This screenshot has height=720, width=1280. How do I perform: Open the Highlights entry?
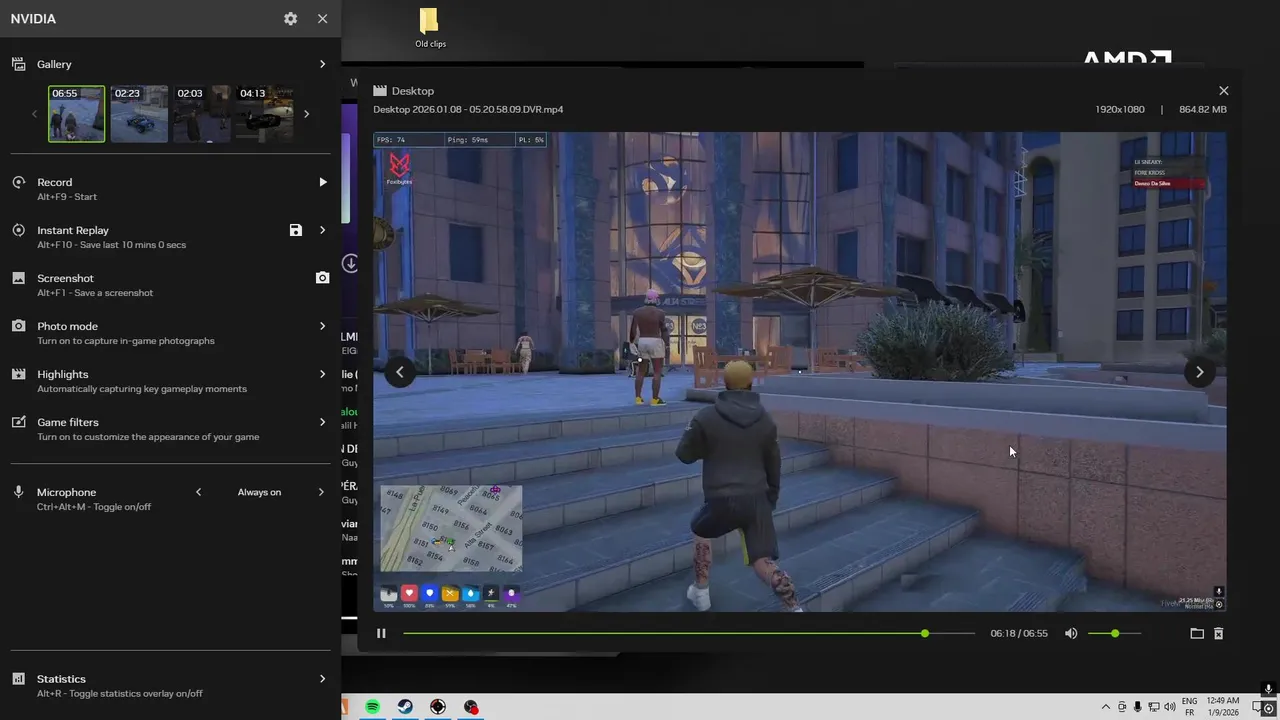tap(170, 381)
